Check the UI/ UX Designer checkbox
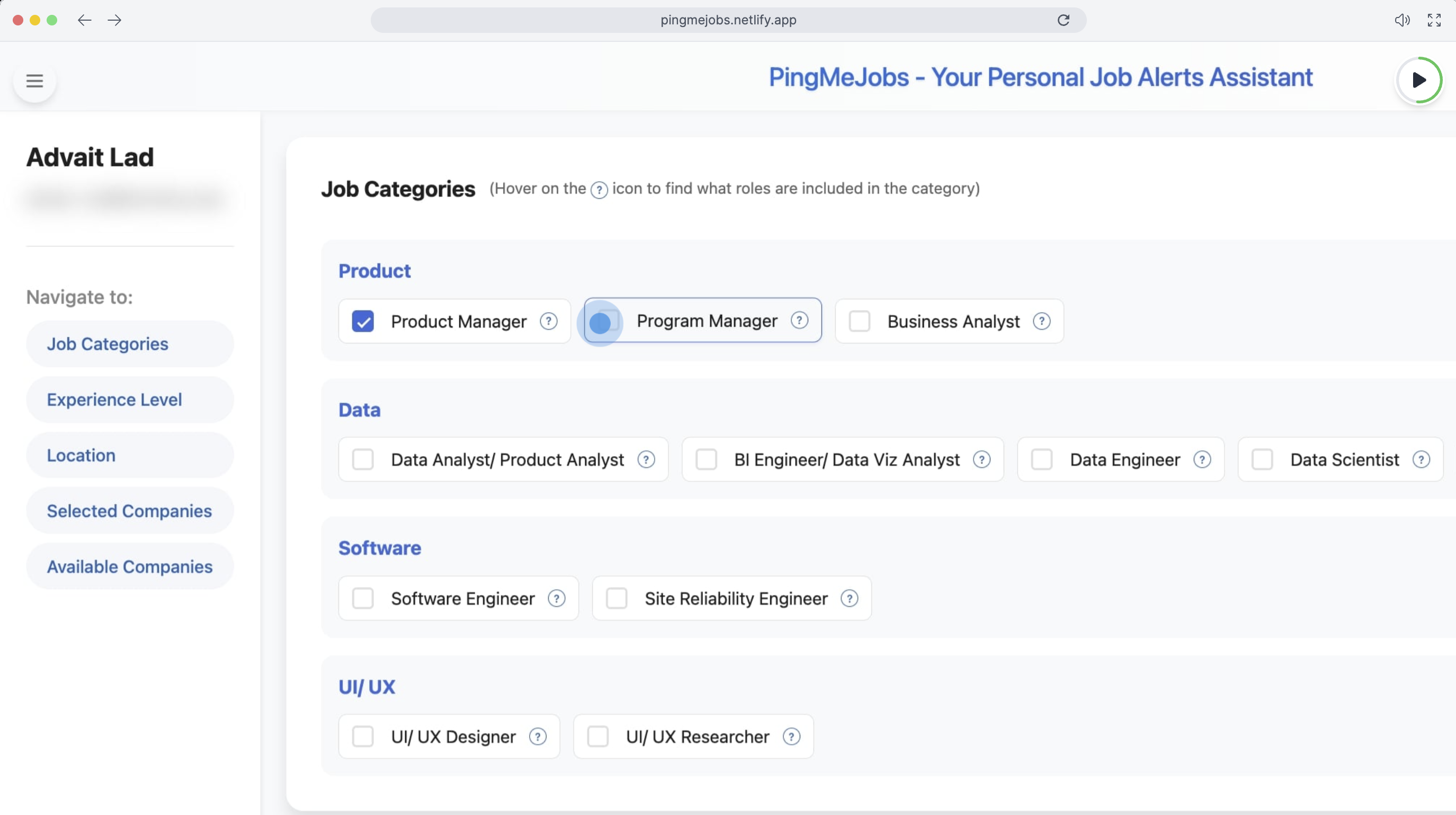Viewport: 1456px width, 815px height. pyautogui.click(x=363, y=737)
